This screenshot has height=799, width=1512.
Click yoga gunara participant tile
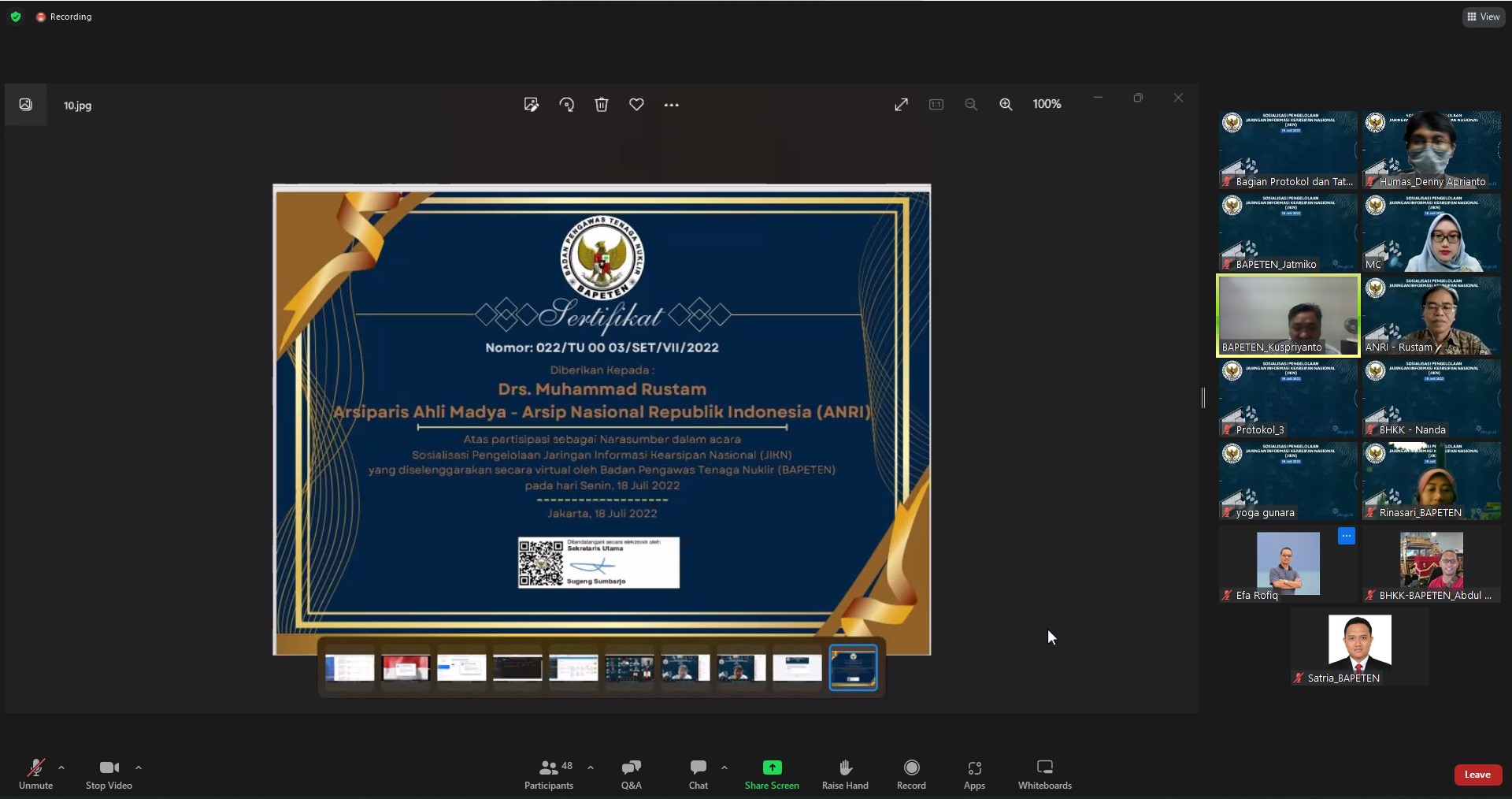click(1288, 481)
